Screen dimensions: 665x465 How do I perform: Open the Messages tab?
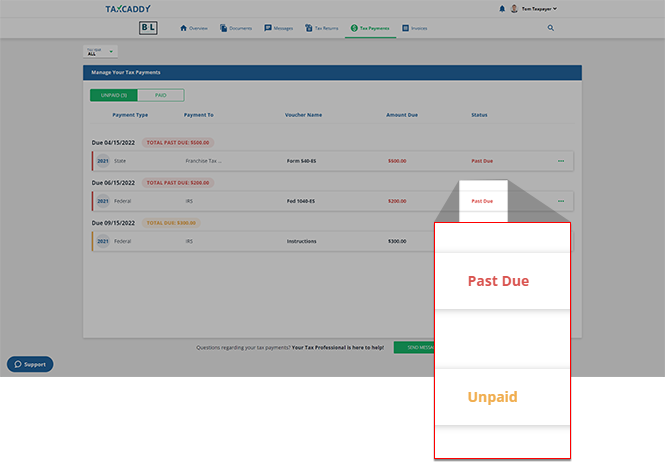point(279,28)
